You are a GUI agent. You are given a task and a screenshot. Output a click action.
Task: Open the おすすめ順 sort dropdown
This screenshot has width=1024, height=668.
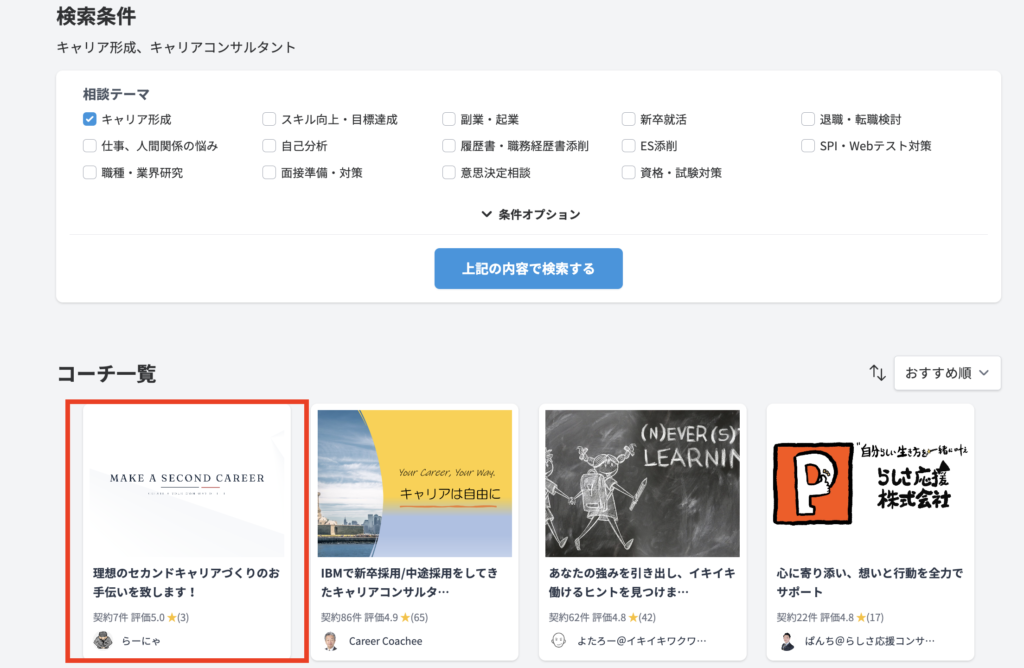tap(946, 373)
